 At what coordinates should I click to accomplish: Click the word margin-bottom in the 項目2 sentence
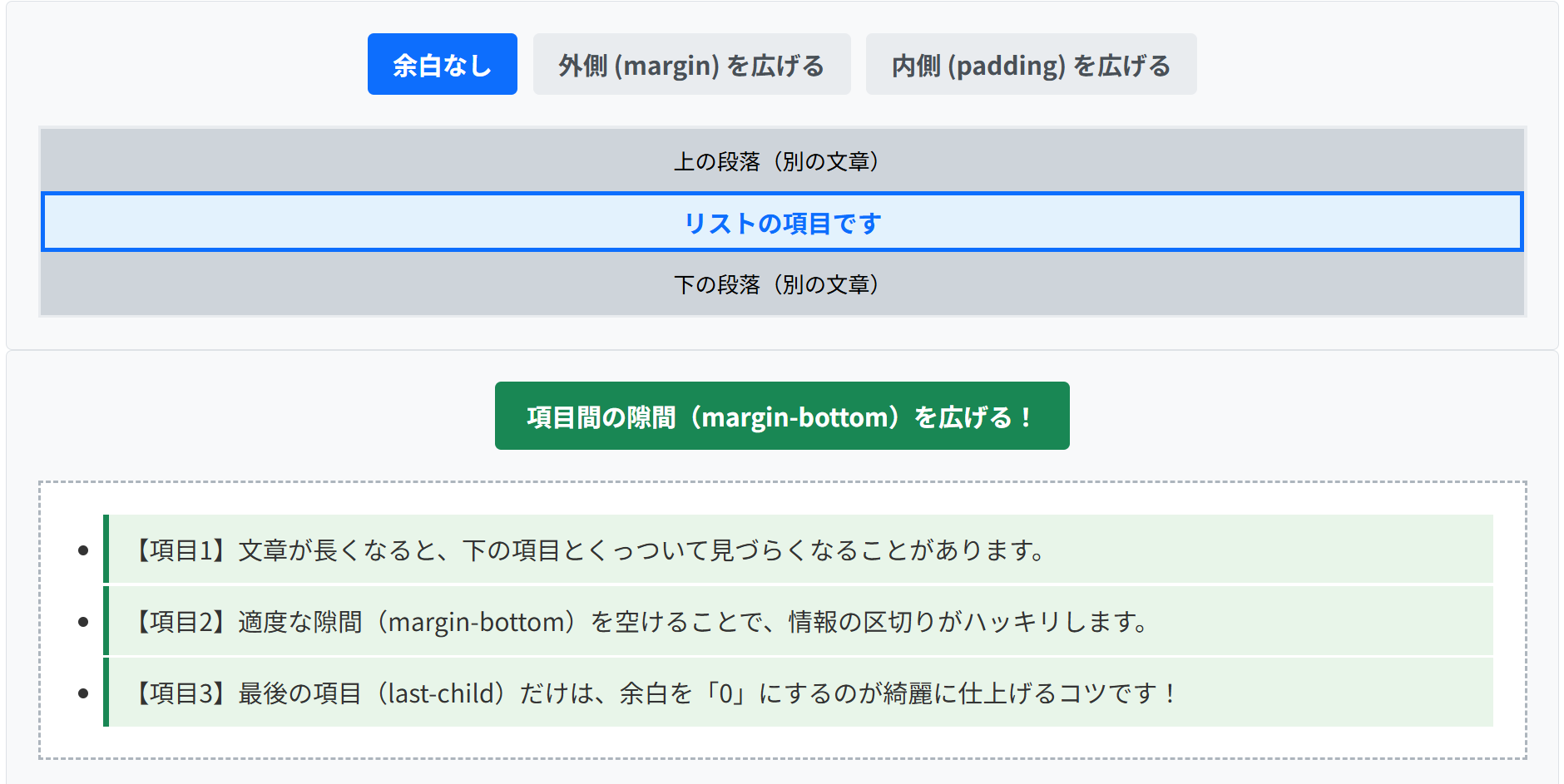click(477, 622)
